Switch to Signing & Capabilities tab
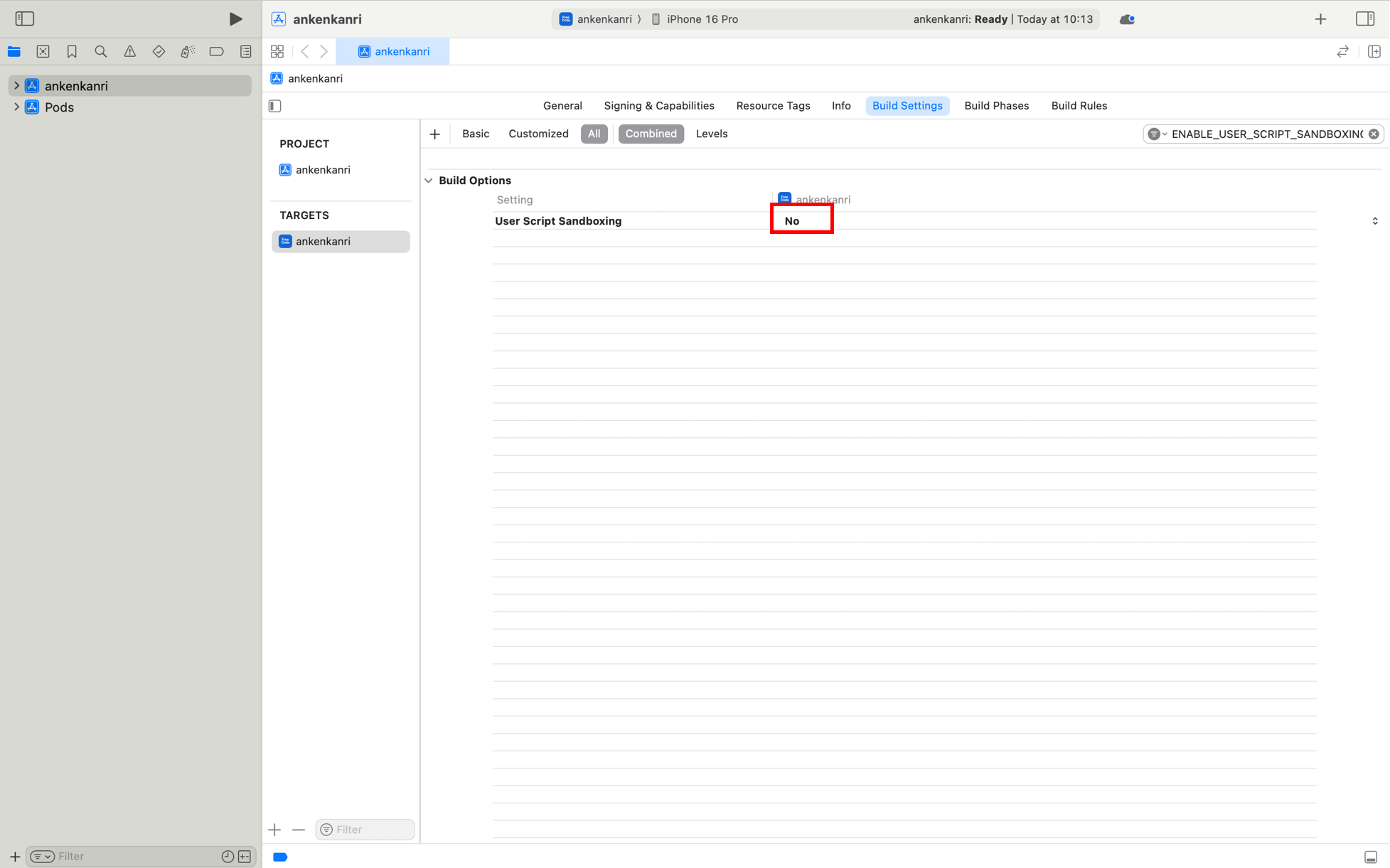Viewport: 1390px width, 868px height. tap(659, 106)
